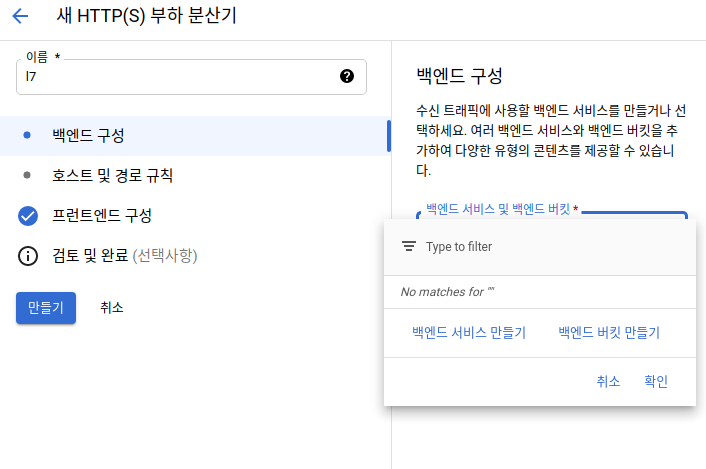Click the 백엔드 구성 heading on the right
This screenshot has height=469, width=706.
coord(459,76)
